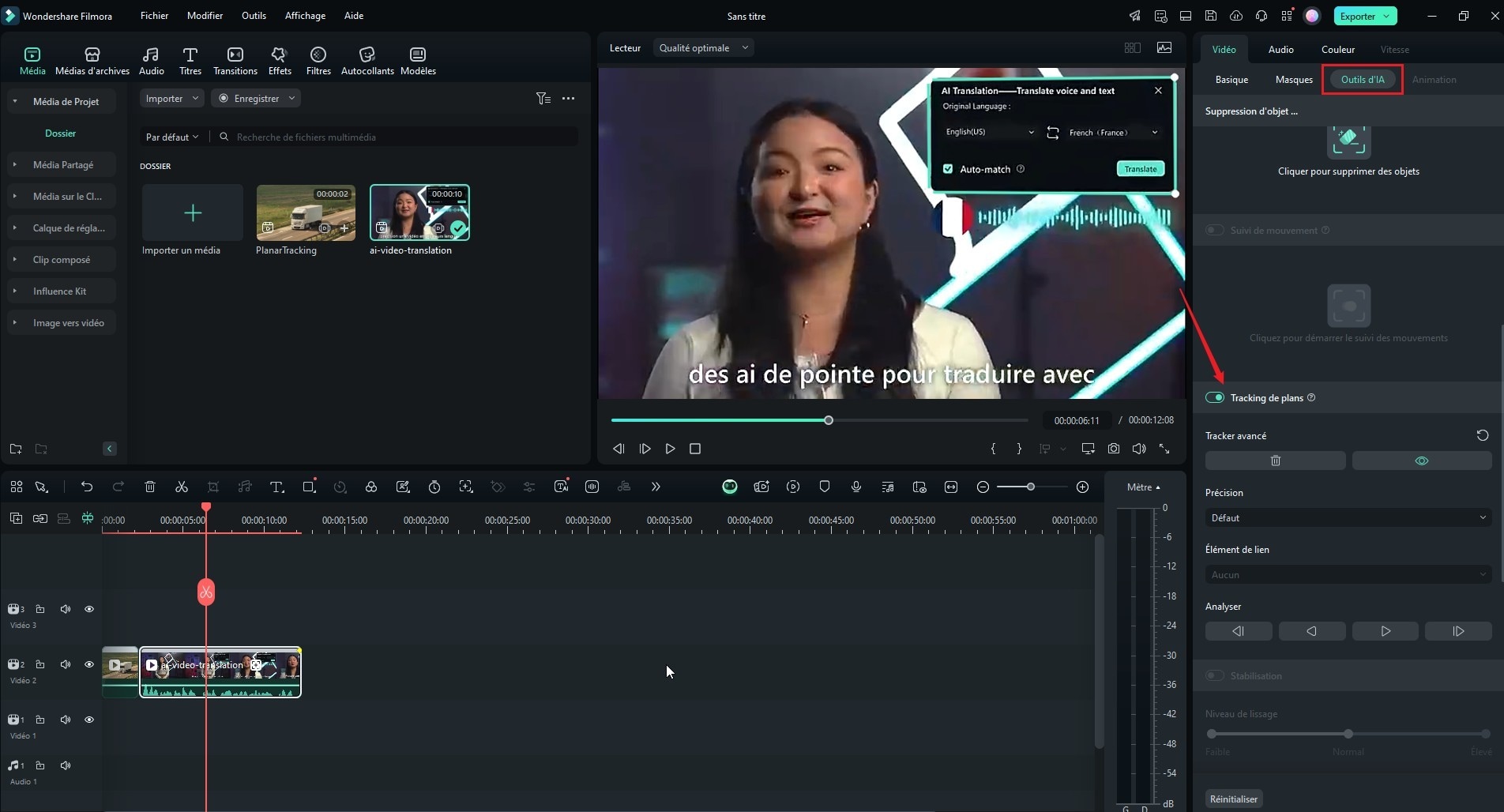This screenshot has height=812, width=1504.
Task: Click the player progress slider handle
Action: tap(829, 420)
